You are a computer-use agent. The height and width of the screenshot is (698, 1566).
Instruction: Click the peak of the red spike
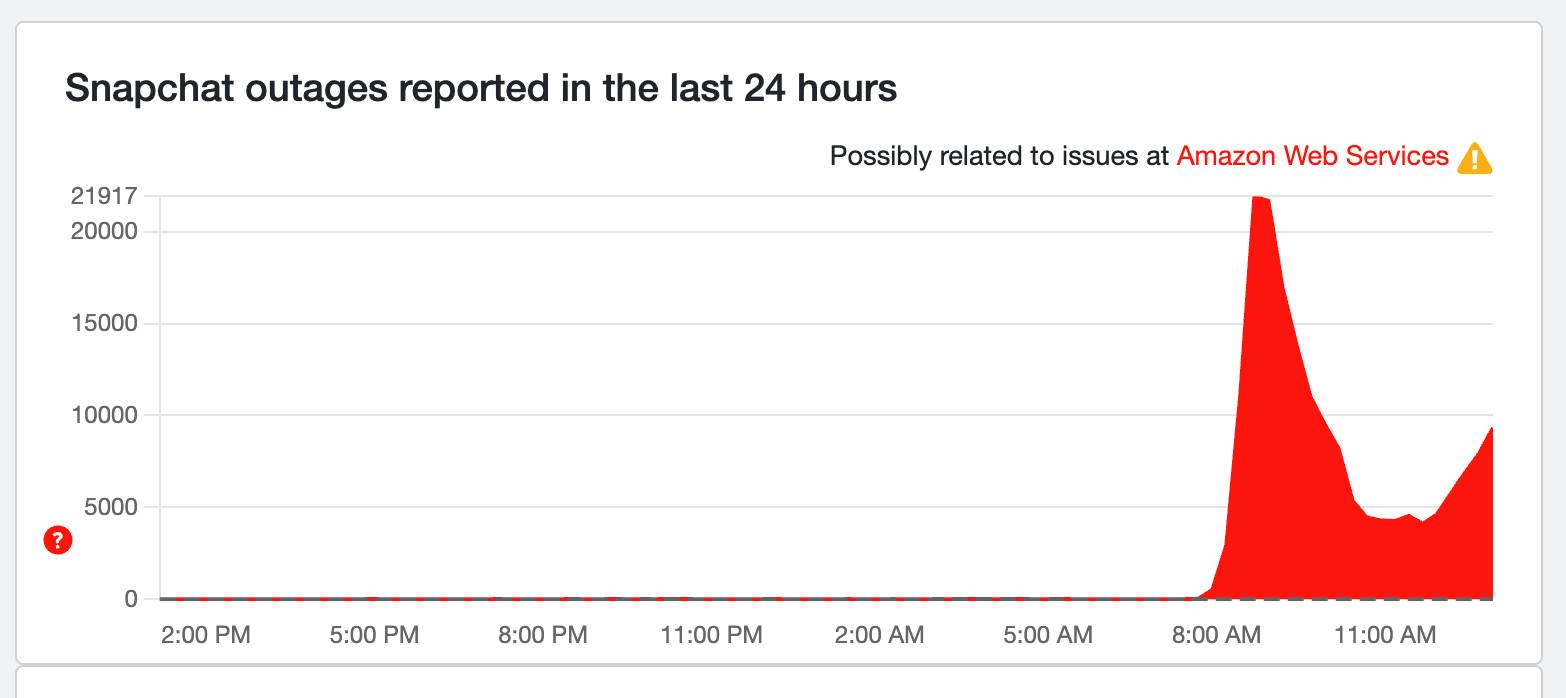(x=1258, y=199)
